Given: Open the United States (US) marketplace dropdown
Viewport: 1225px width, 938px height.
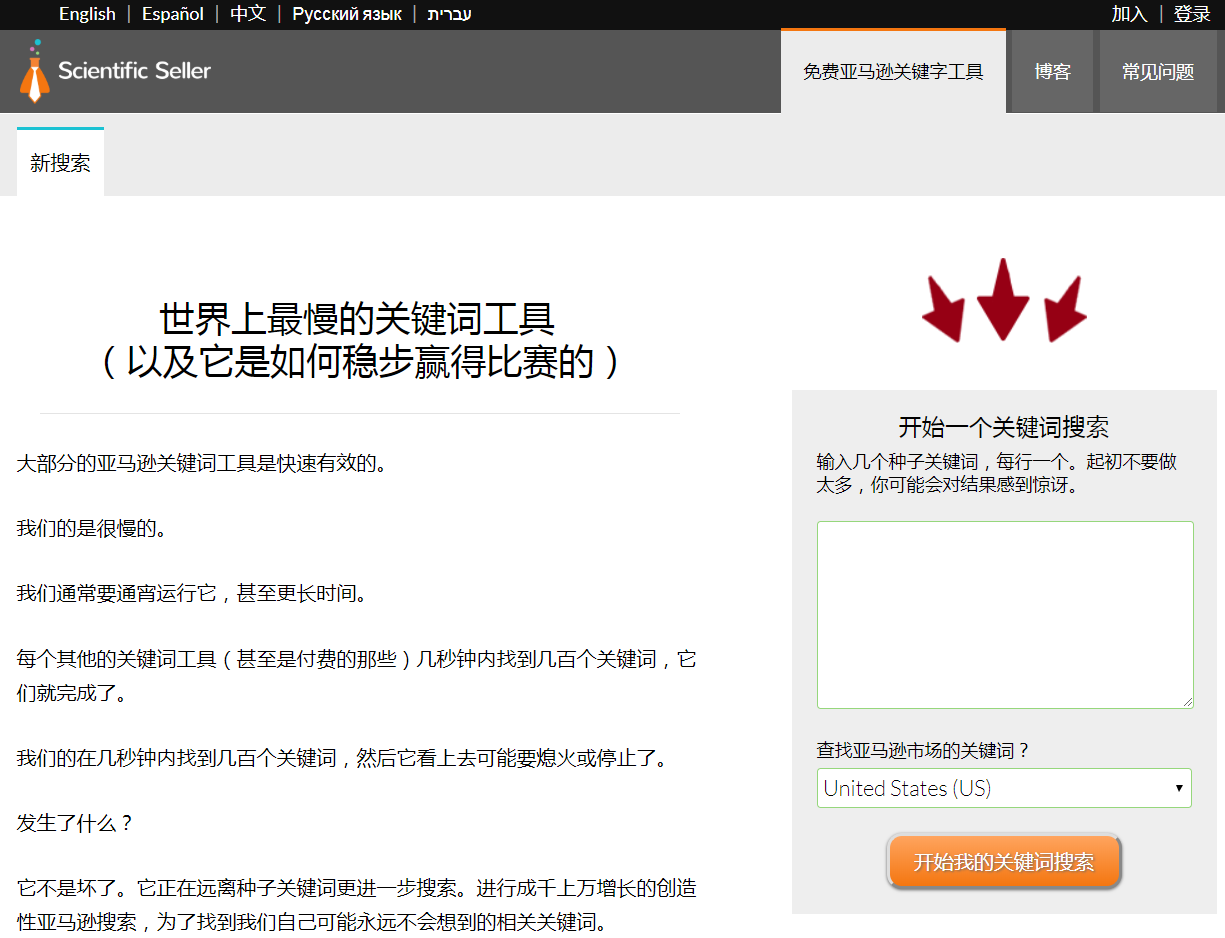Looking at the screenshot, I should point(1004,788).
